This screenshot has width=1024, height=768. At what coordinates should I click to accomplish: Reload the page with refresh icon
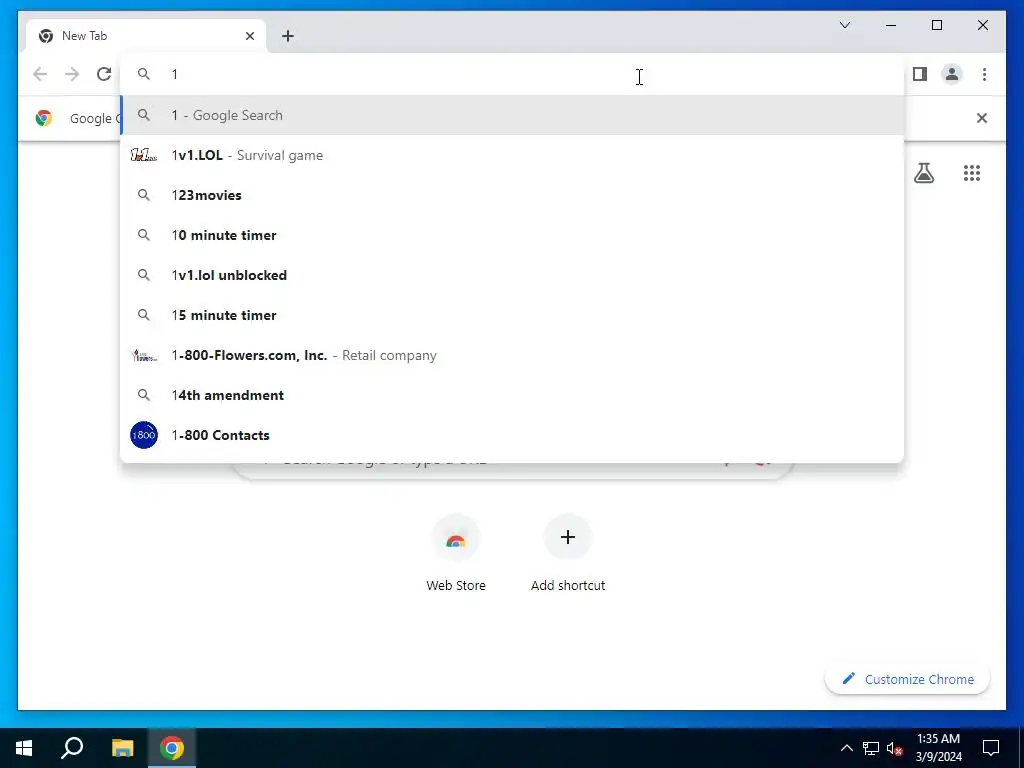pyautogui.click(x=104, y=74)
